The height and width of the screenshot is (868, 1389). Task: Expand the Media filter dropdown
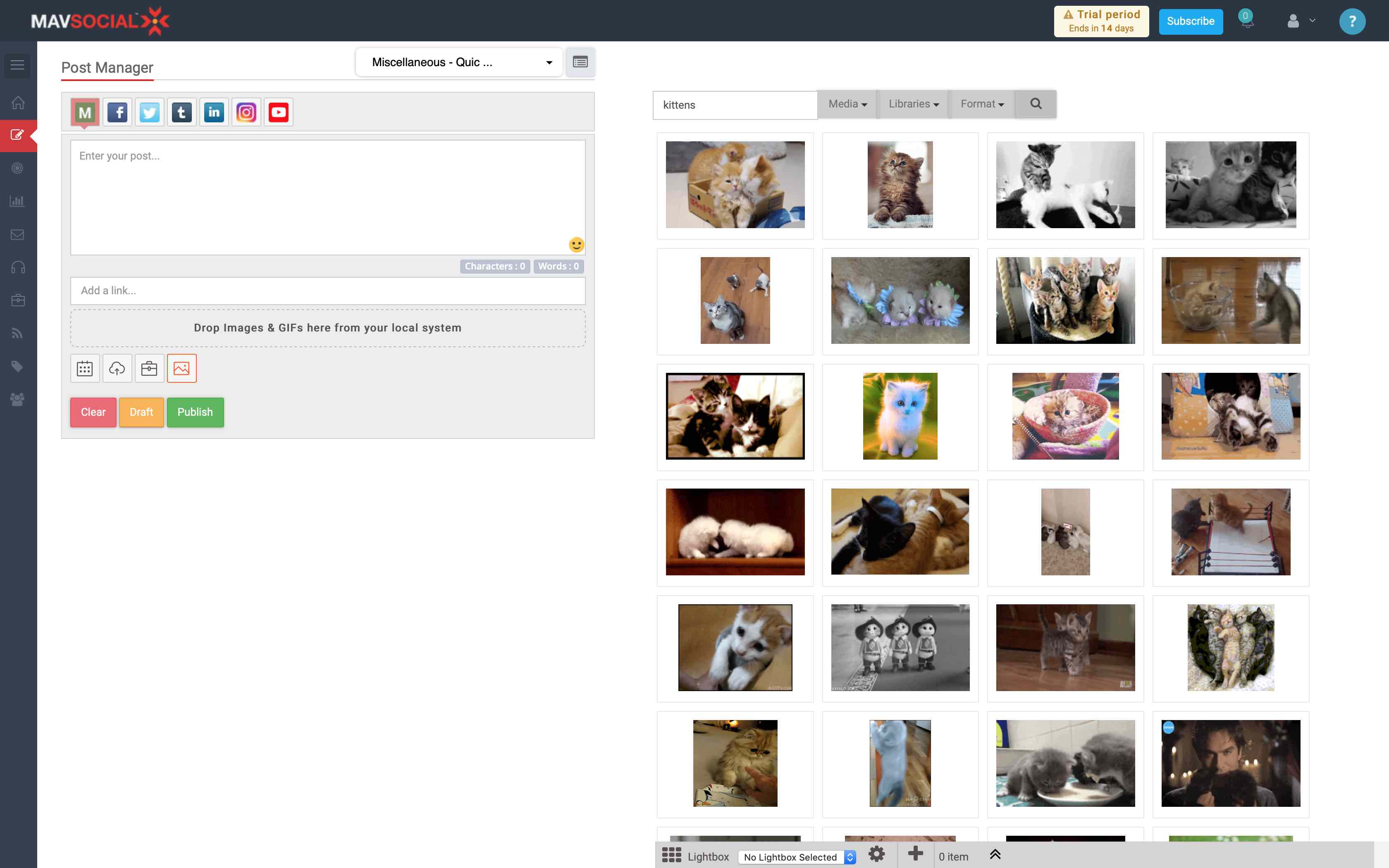[x=847, y=104]
